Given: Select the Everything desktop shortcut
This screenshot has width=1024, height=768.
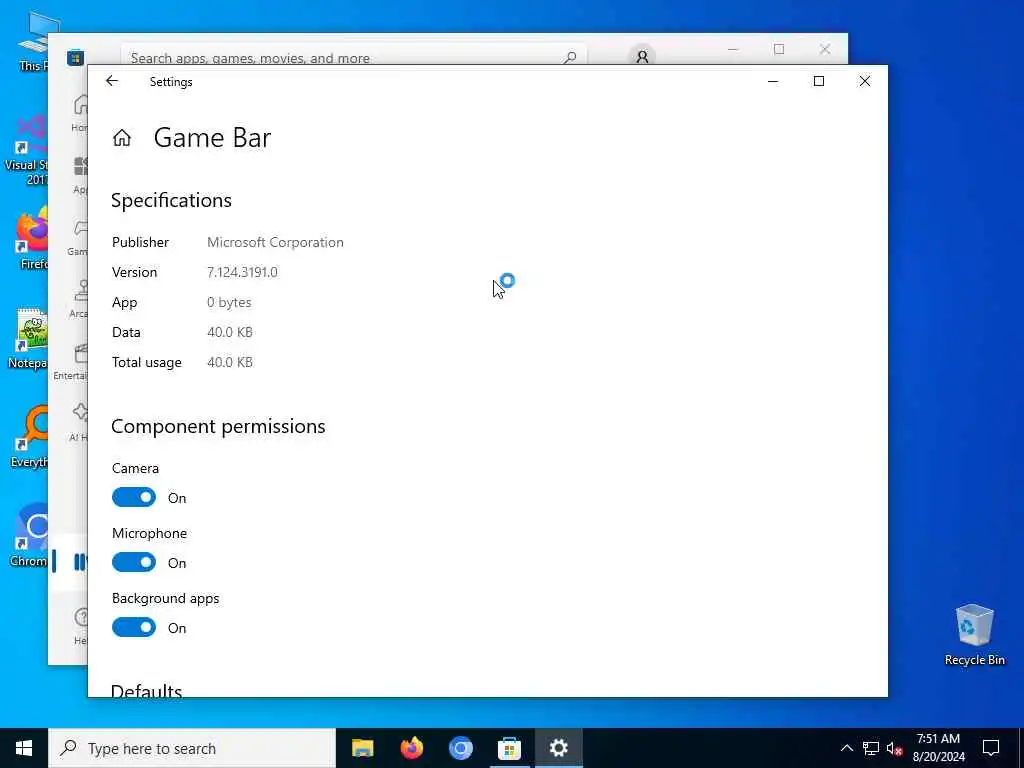Looking at the screenshot, I should point(27,438).
